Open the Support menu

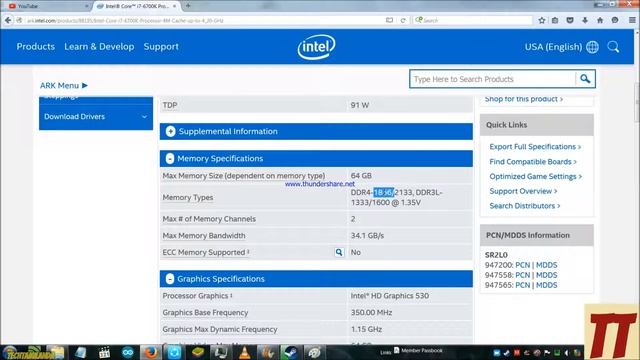coord(161,47)
